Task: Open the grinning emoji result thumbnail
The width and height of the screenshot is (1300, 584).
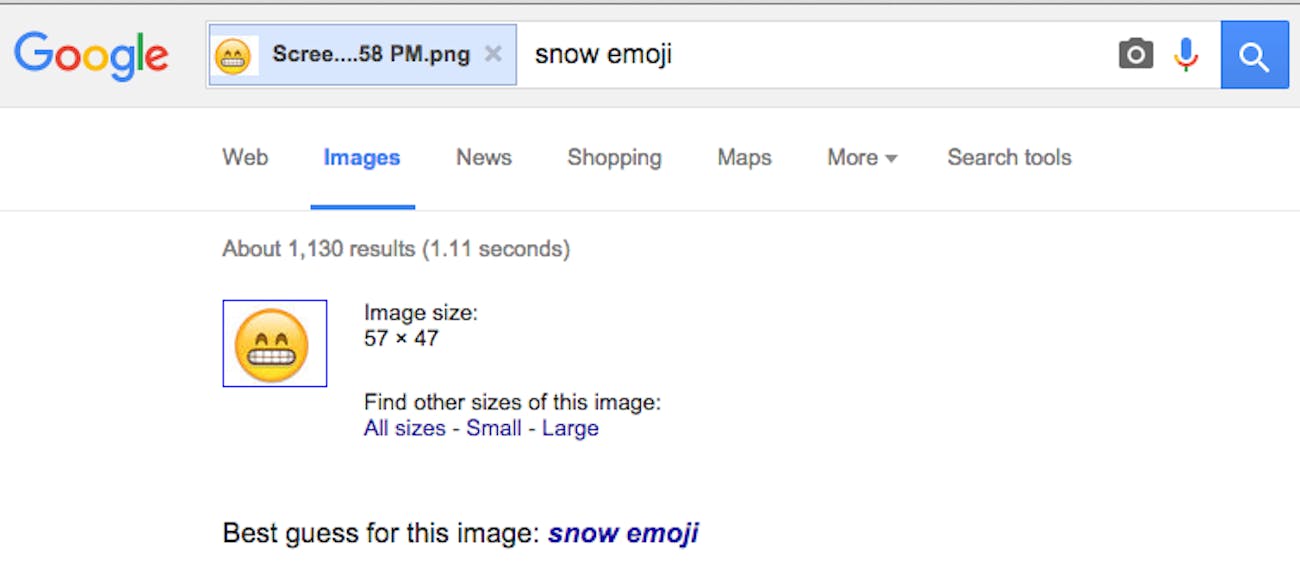Action: pyautogui.click(x=274, y=343)
